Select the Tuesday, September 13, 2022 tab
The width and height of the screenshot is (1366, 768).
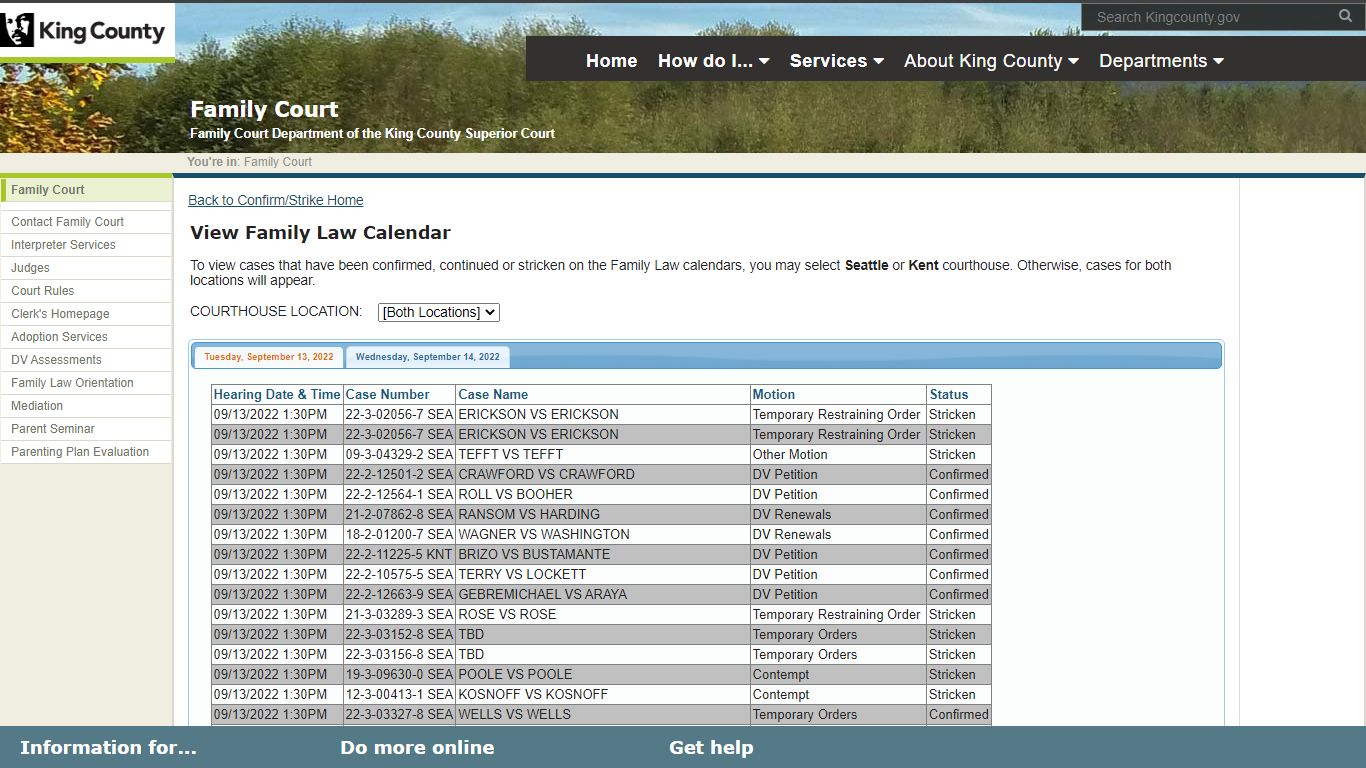(269, 357)
